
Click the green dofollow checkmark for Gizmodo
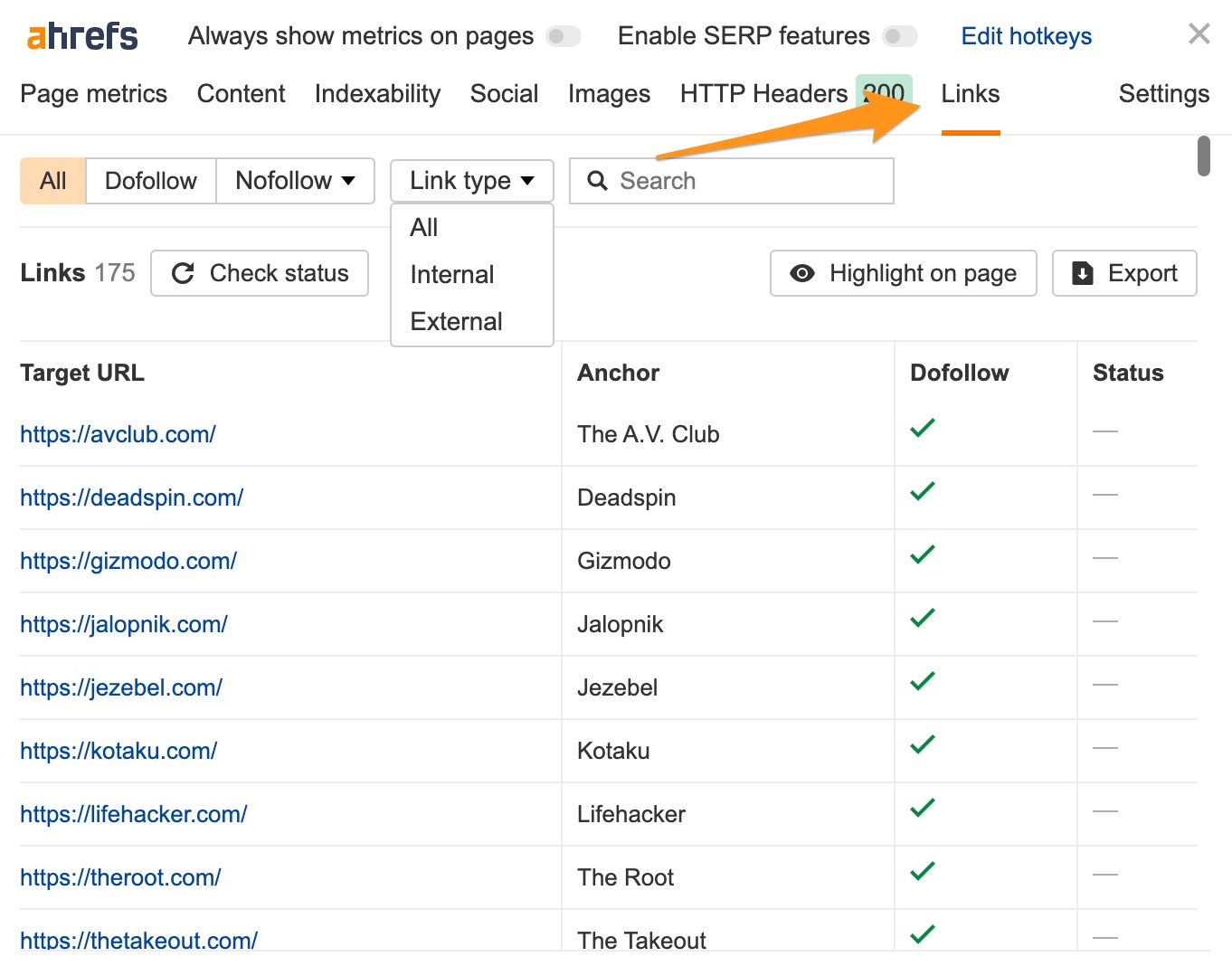[922, 554]
